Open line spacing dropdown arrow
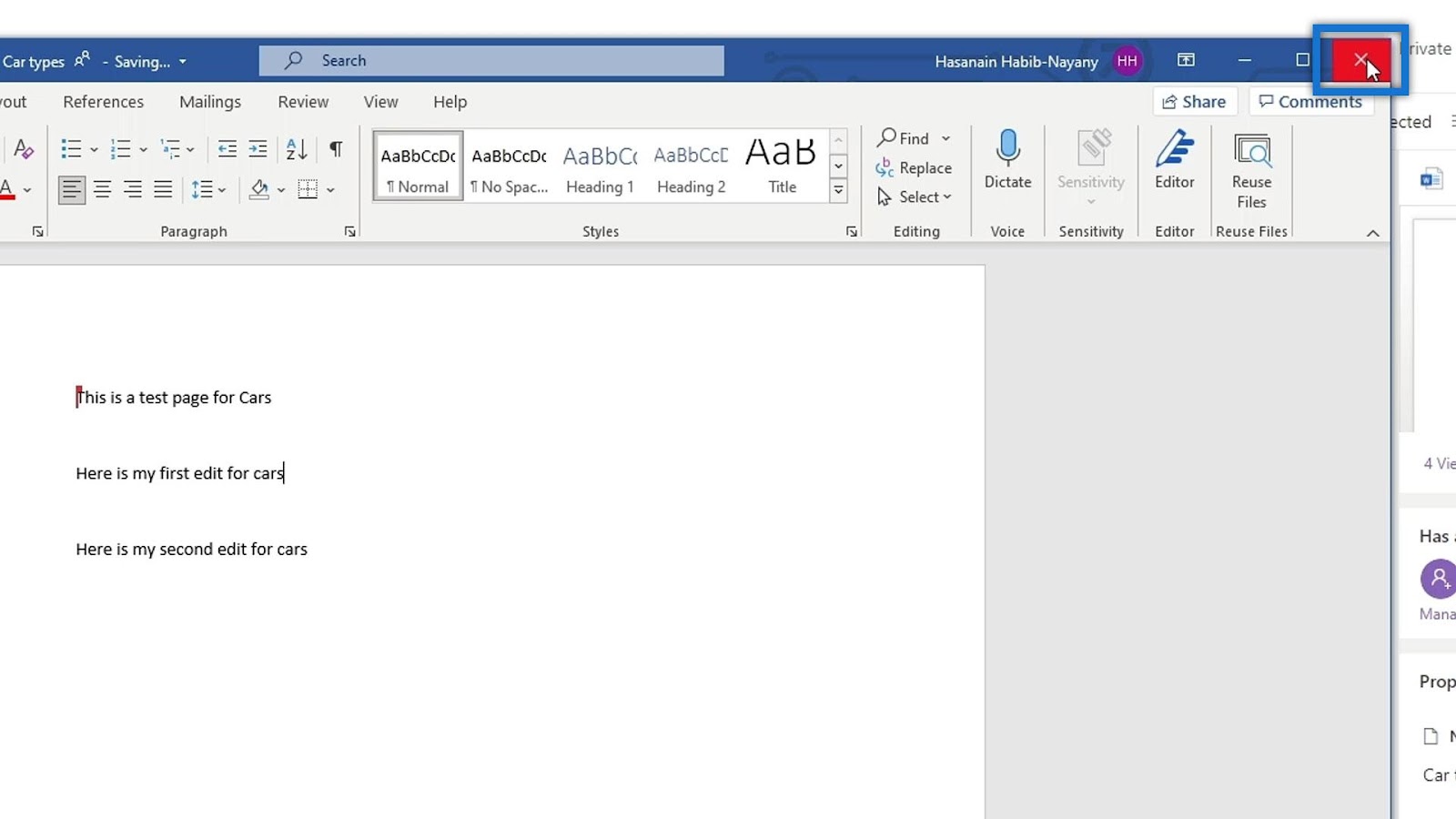This screenshot has width=1456, height=819. coord(222,190)
